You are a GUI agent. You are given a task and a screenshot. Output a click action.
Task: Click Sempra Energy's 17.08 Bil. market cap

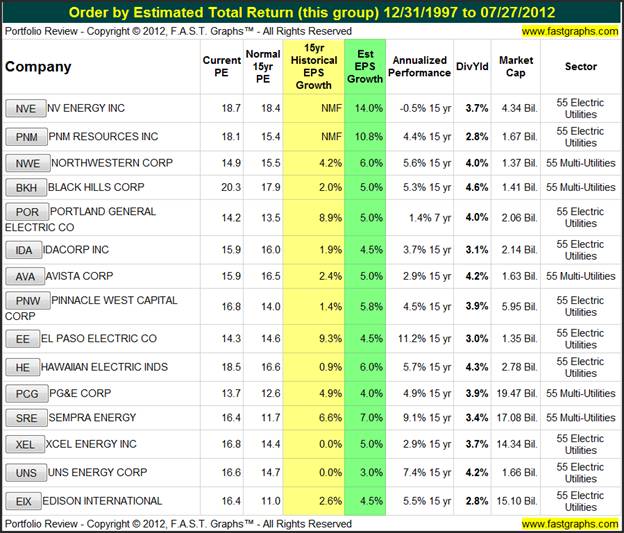pyautogui.click(x=517, y=418)
